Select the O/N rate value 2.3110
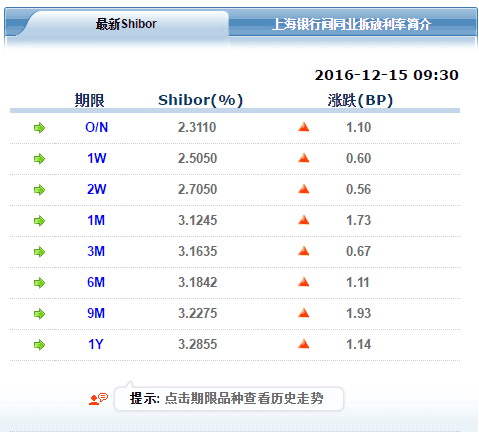This screenshot has width=479, height=436. tap(197, 127)
